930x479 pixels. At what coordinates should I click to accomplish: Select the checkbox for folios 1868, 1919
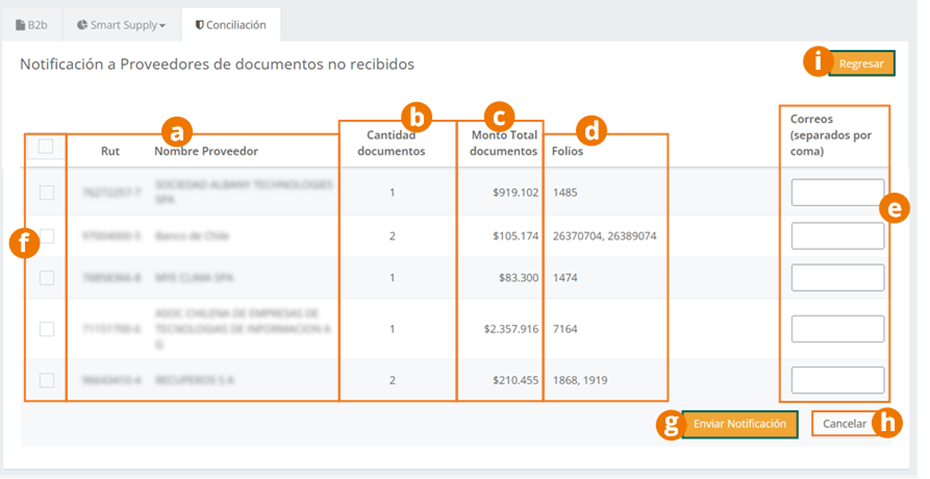[x=46, y=380]
